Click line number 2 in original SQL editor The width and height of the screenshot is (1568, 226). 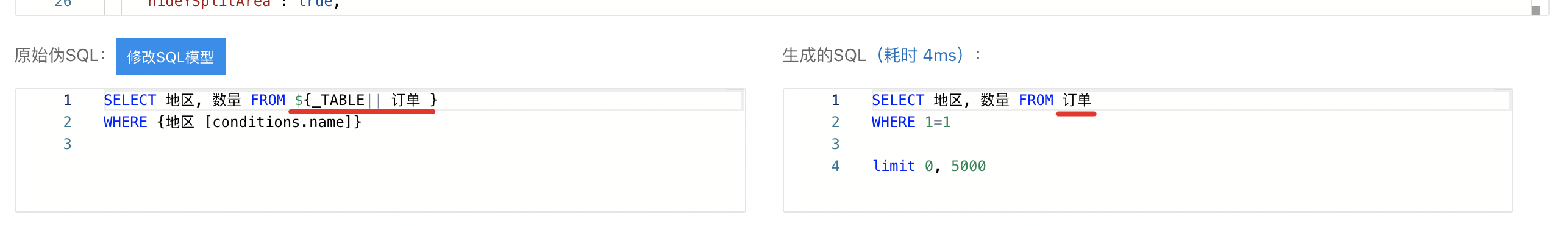[67, 122]
